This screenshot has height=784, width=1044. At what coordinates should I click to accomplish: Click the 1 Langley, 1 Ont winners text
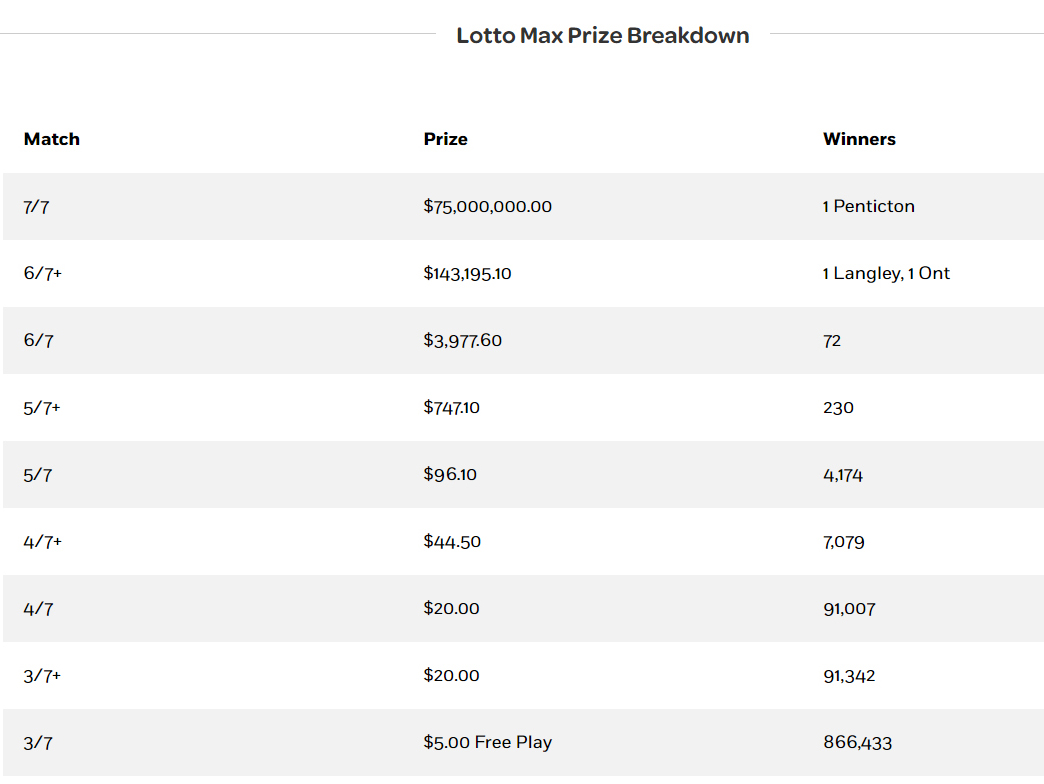point(886,274)
